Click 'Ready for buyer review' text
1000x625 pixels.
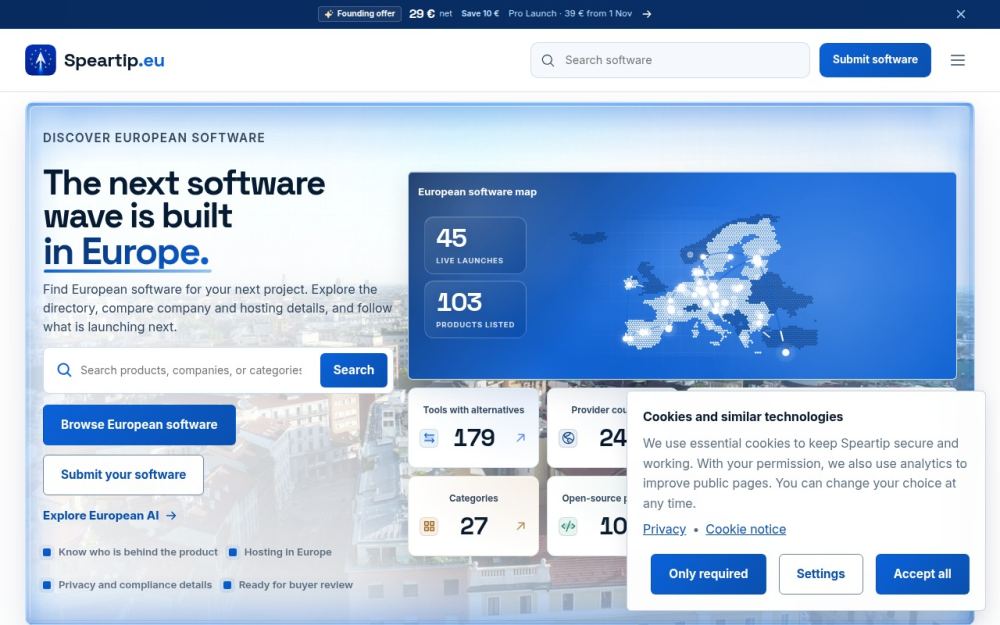[295, 585]
